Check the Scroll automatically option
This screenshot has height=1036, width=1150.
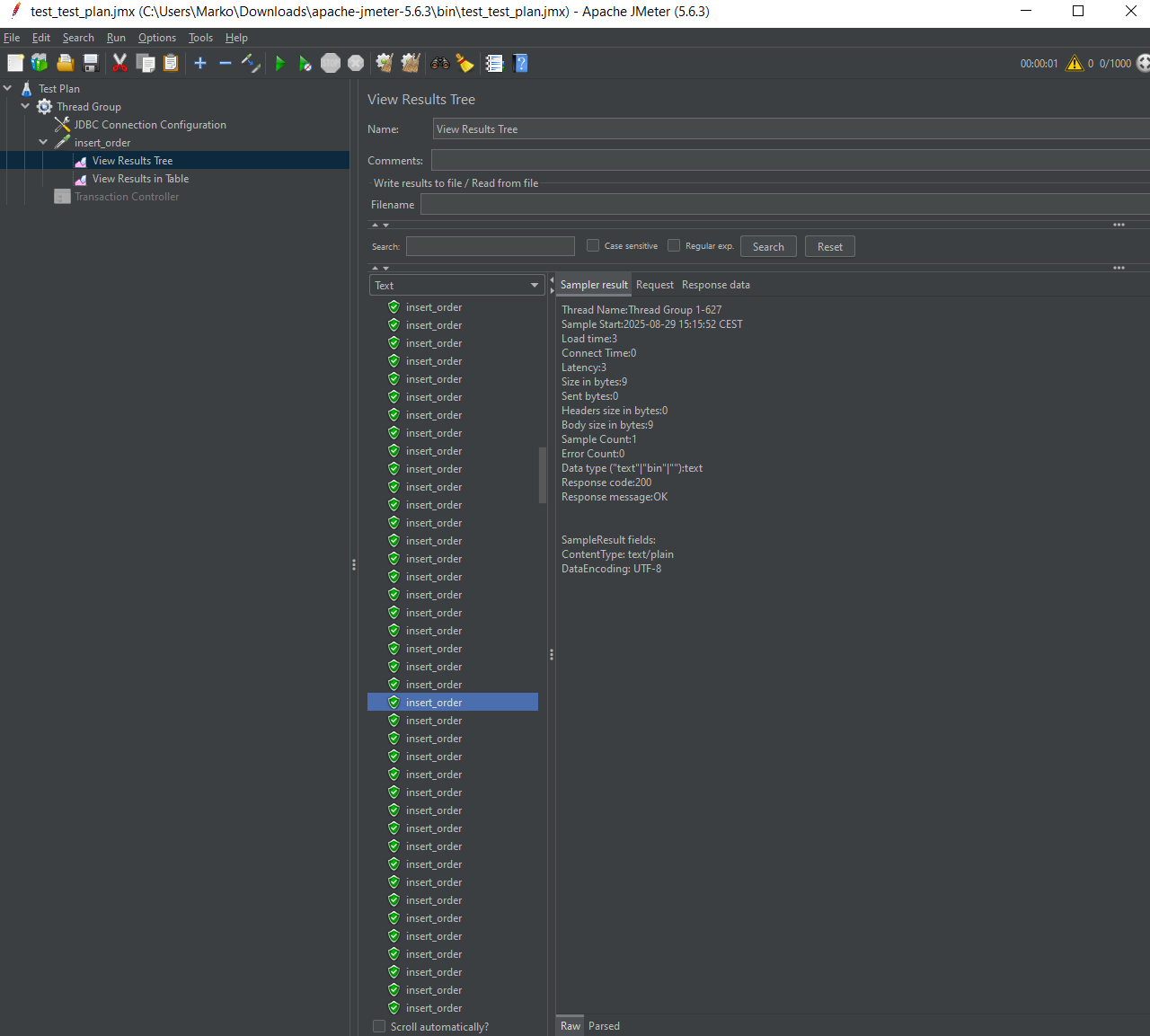click(379, 1026)
